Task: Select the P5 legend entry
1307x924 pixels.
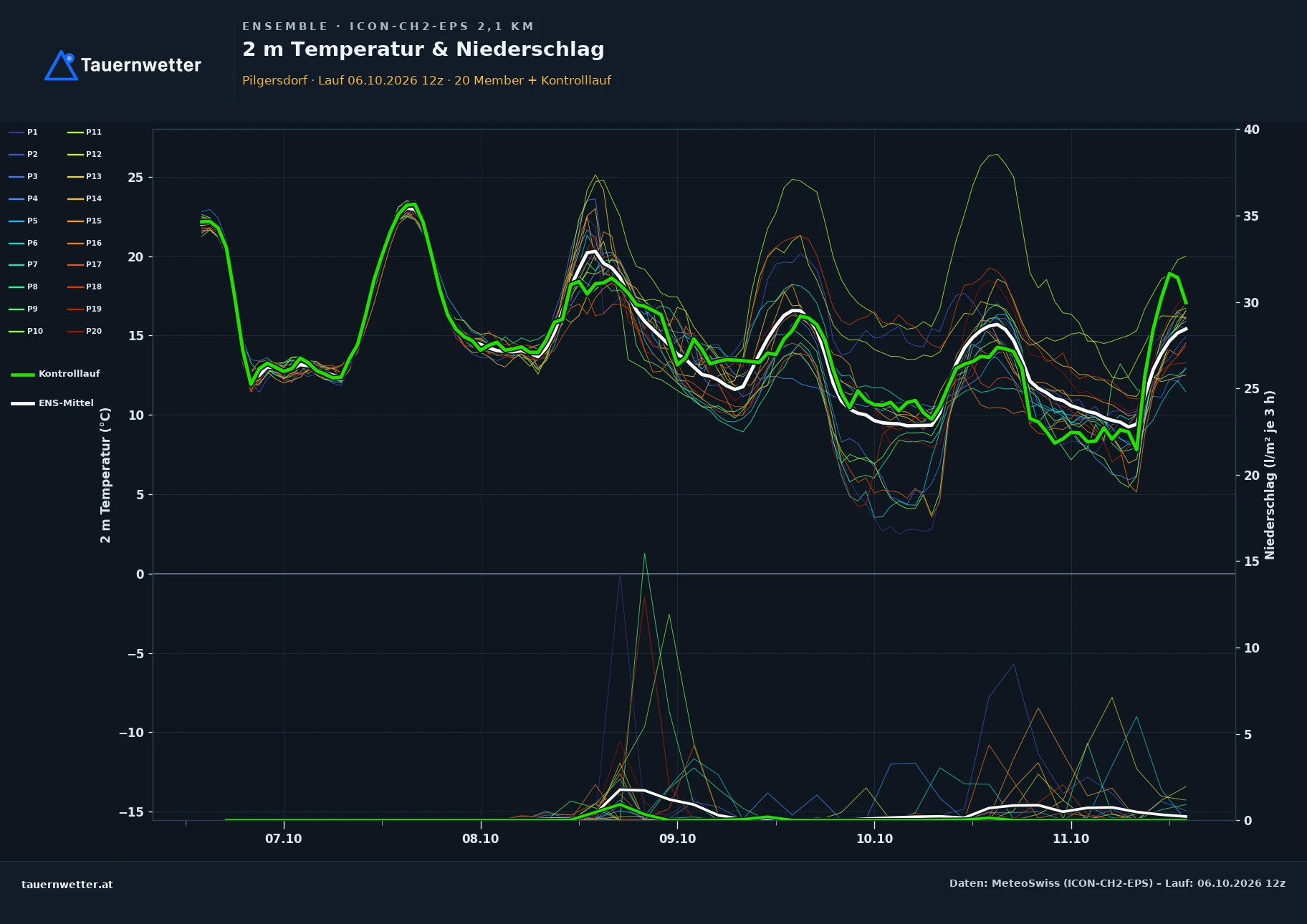Action: [x=23, y=221]
